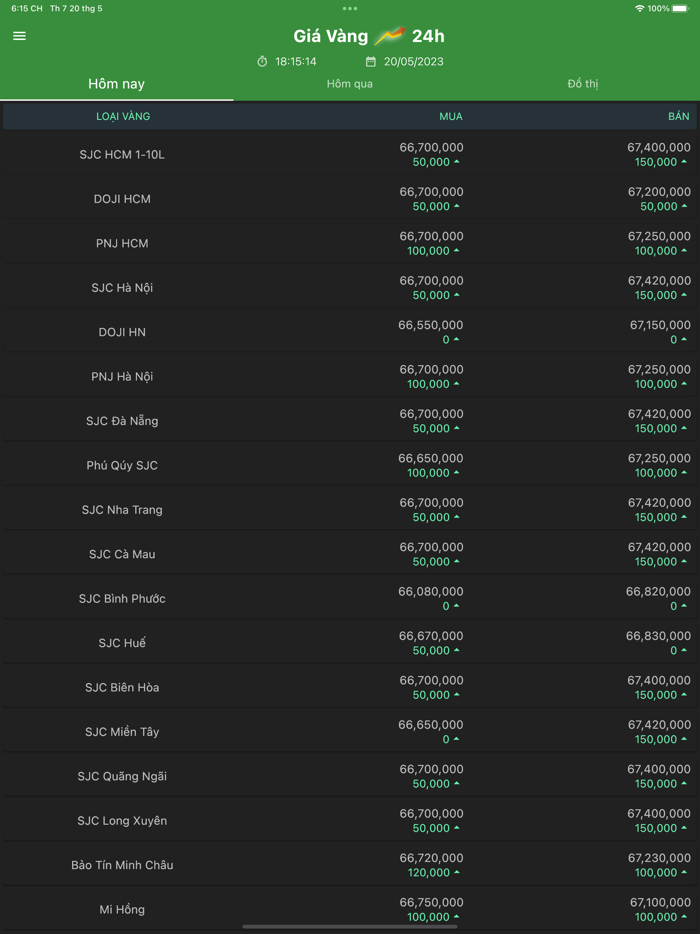Switch to the Hôm nay tab
Viewport: 700px width, 934px height.
click(117, 84)
